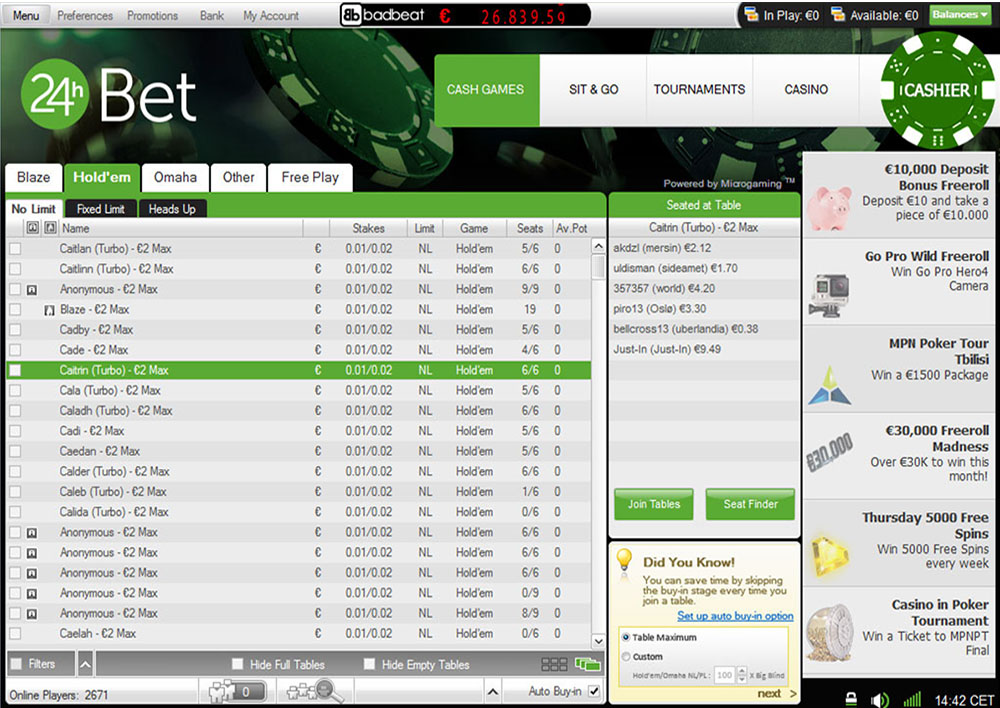Select the Table Maximum radio option
This screenshot has width=1000, height=708.
(626, 637)
